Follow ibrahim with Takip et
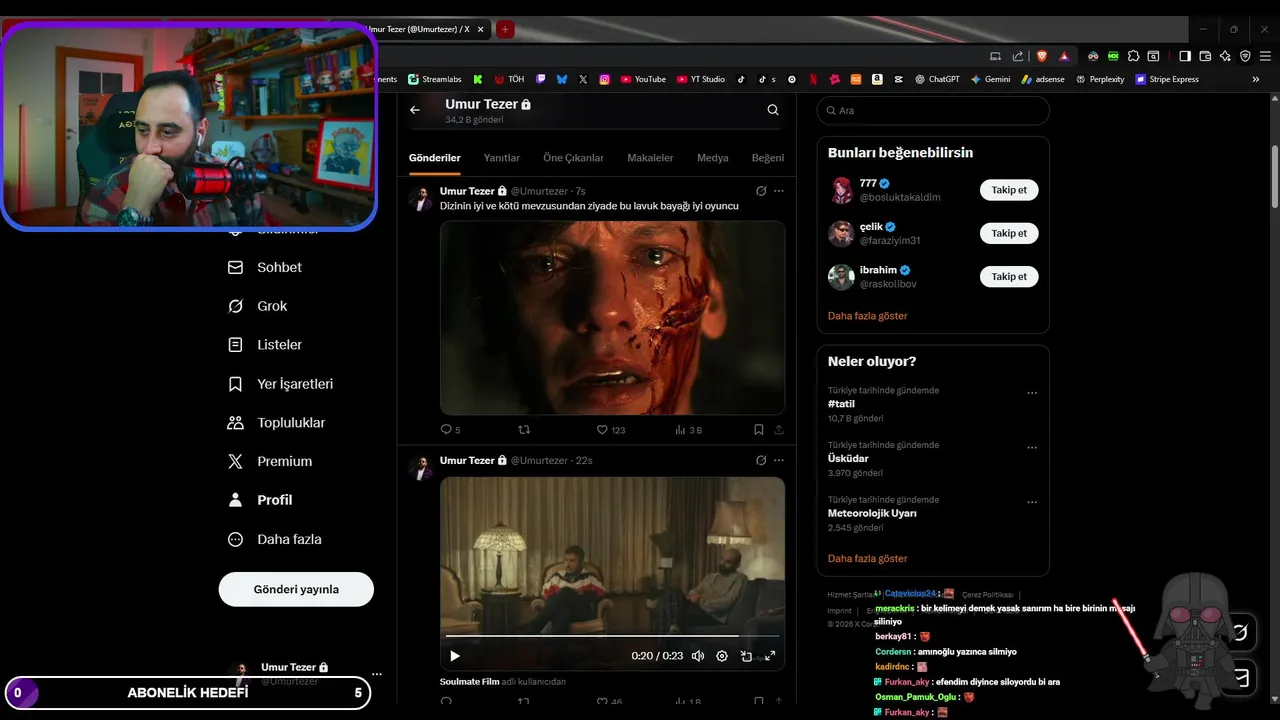1280x720 pixels. coord(1009,276)
